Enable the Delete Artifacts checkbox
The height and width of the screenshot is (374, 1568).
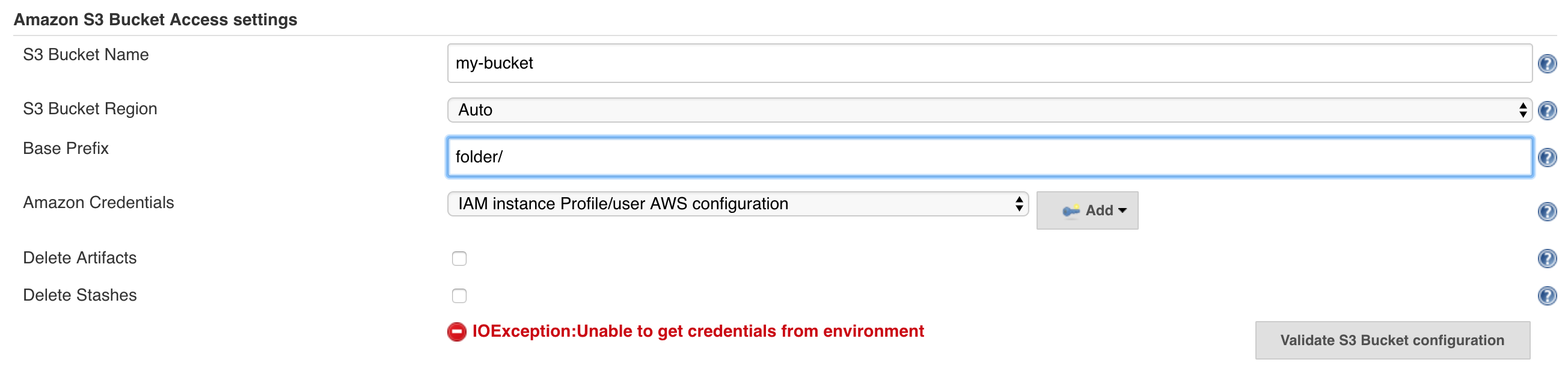point(459,259)
